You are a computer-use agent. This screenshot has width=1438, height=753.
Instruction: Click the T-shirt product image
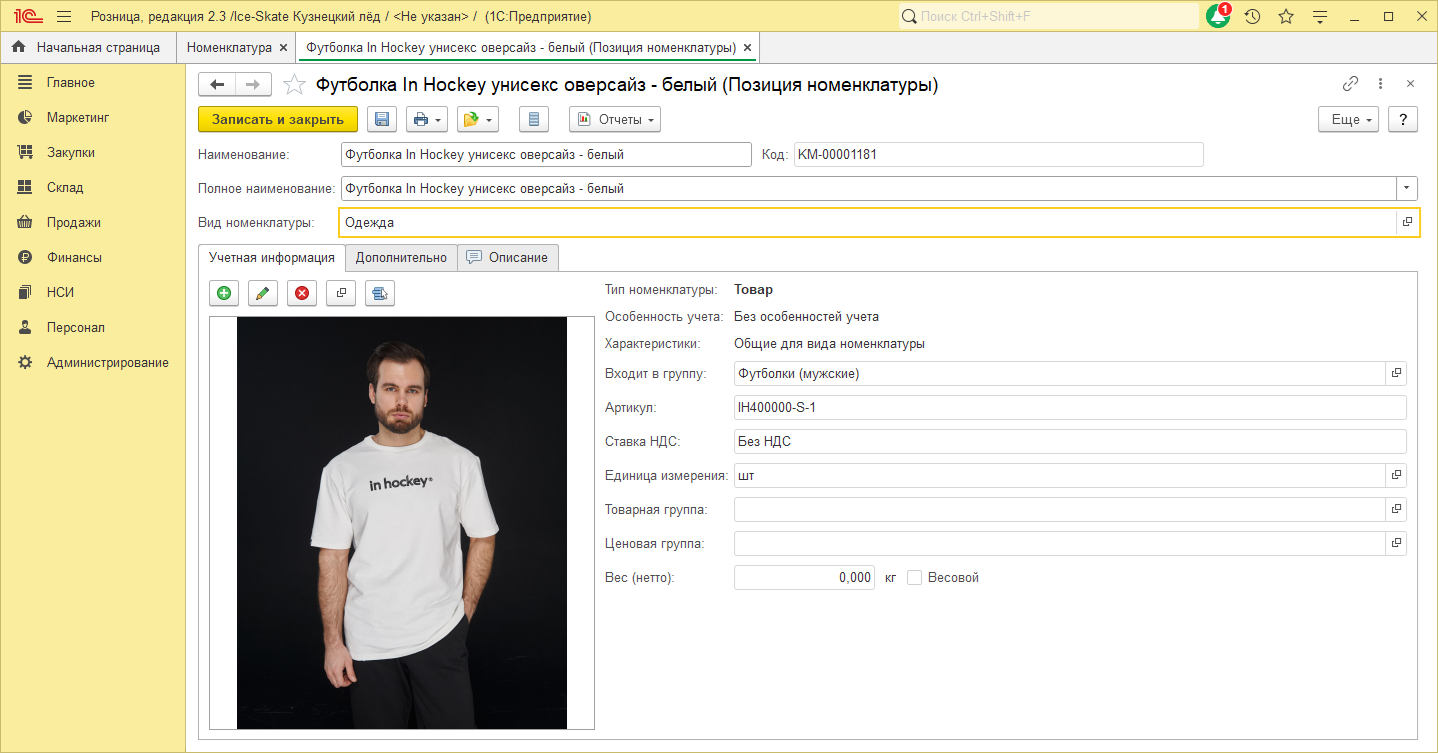(402, 523)
